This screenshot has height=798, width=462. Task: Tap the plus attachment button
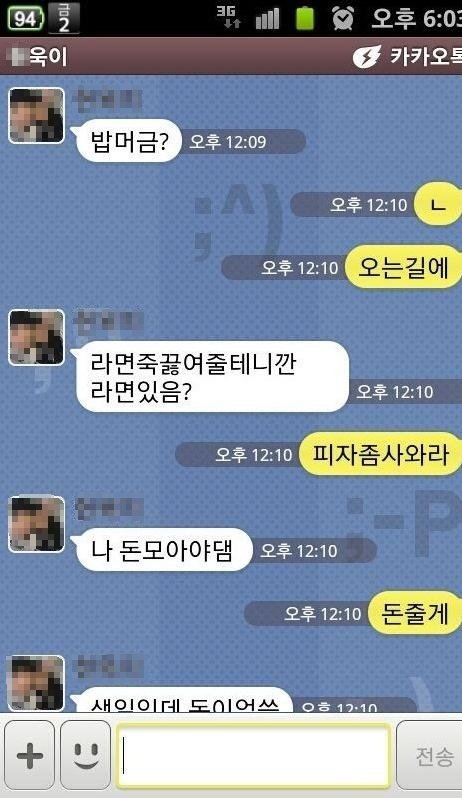click(30, 755)
